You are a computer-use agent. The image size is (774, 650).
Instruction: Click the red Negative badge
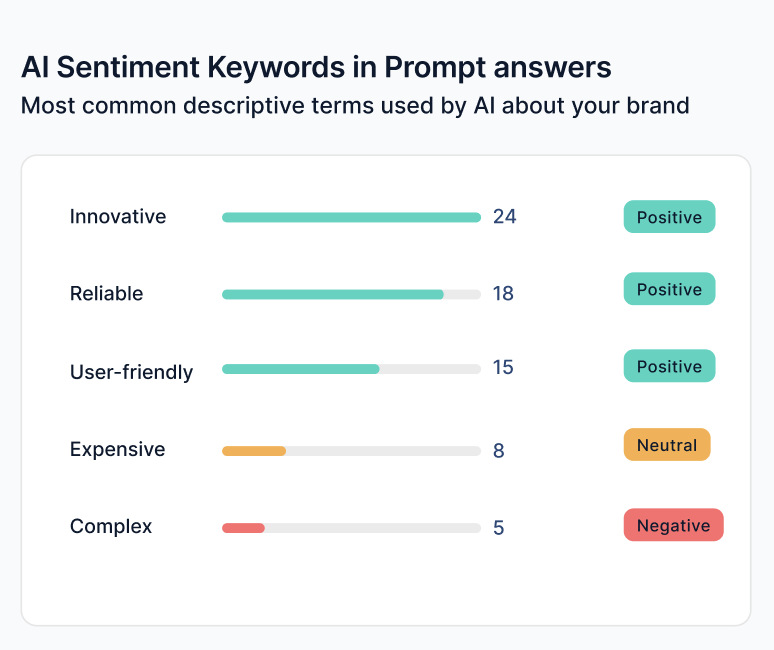point(673,525)
